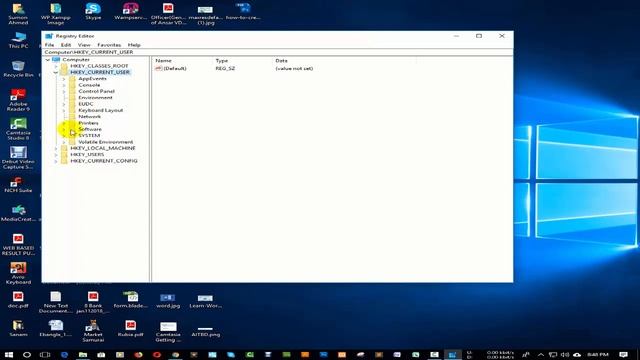Select the New Text Document file

pos(56,302)
